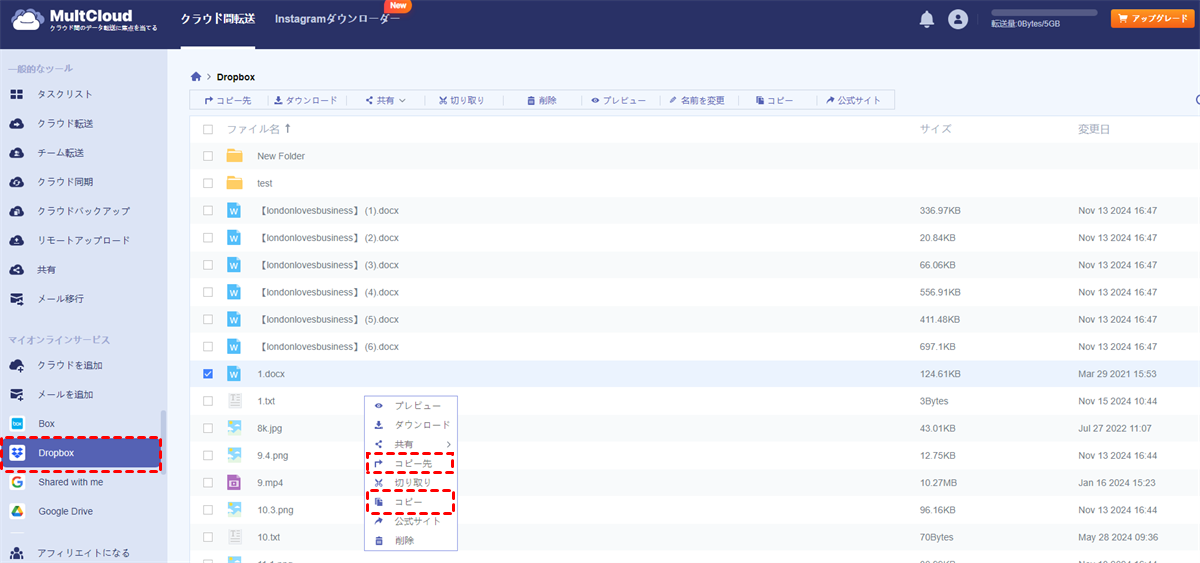Click the toolbar コピー先 button
Viewport: 1200px width, 563px height.
227,100
